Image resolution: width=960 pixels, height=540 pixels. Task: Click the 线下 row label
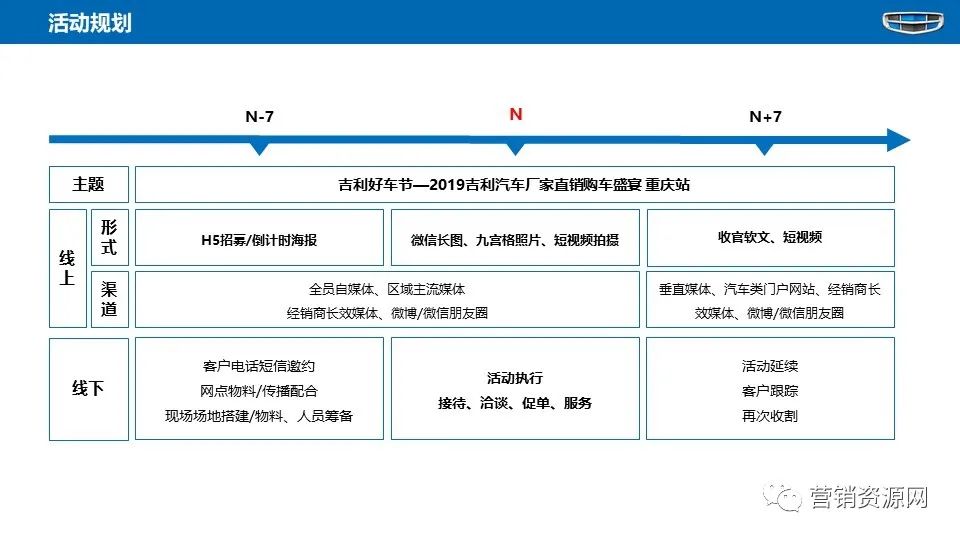pos(89,389)
